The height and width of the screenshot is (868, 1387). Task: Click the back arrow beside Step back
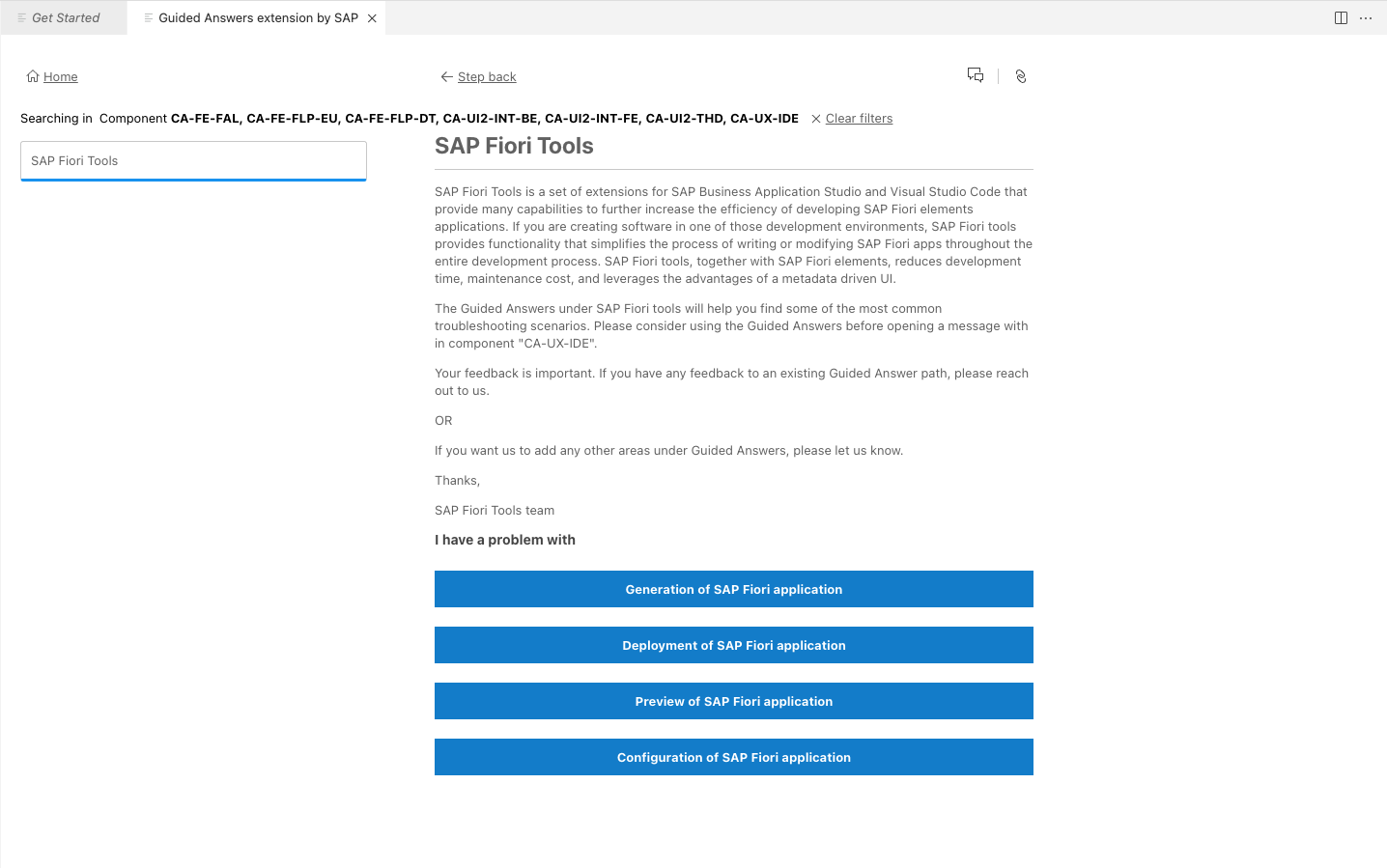[445, 76]
